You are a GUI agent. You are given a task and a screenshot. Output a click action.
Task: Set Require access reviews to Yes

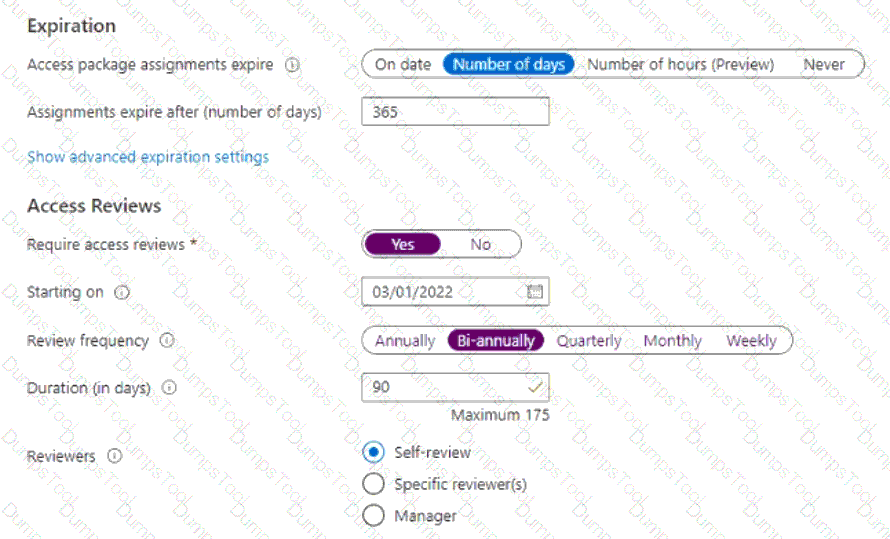click(403, 244)
